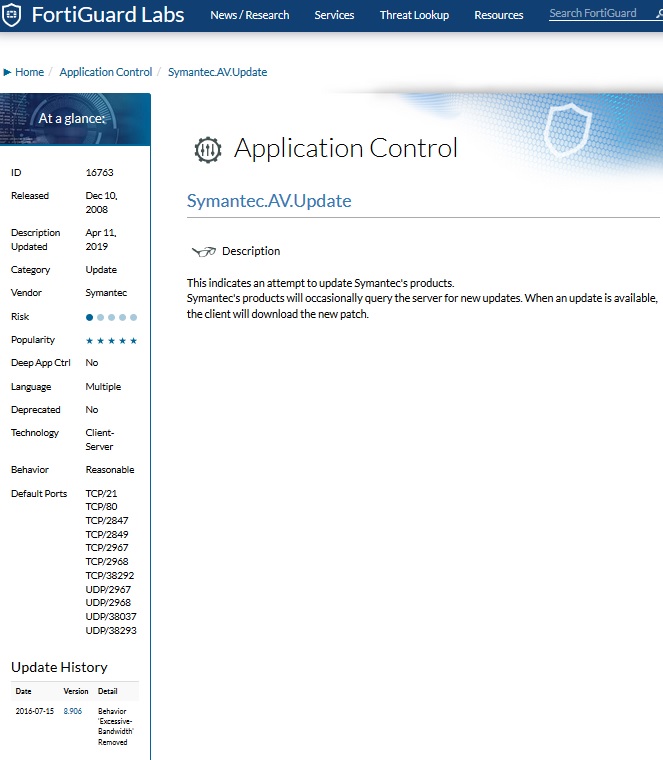Click the Version column header
Image resolution: width=663 pixels, height=760 pixels.
tap(76, 691)
